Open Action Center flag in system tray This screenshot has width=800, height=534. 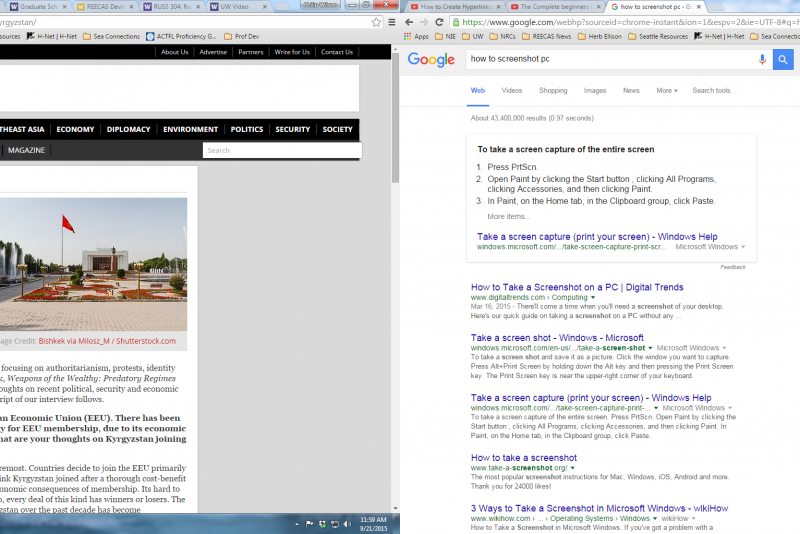click(309, 524)
